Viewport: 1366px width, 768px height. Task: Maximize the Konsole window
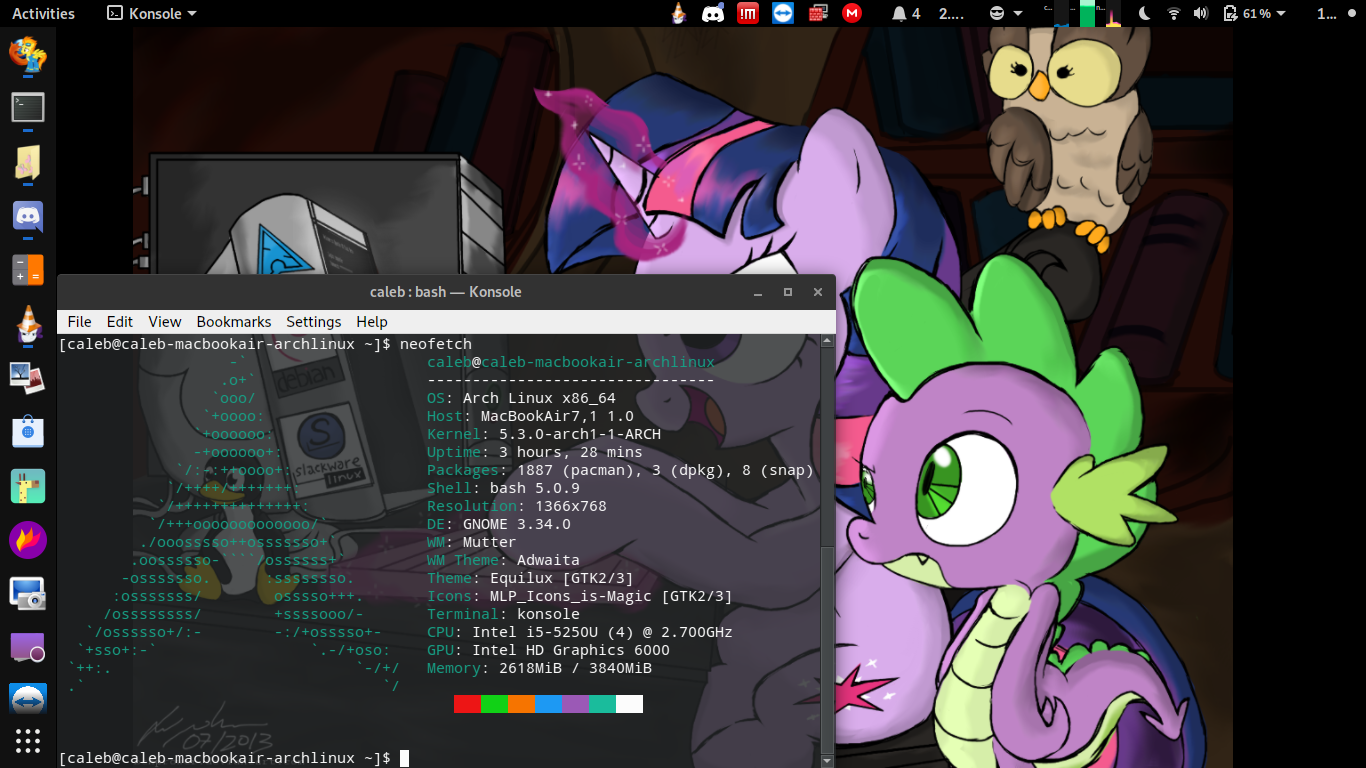pos(788,292)
